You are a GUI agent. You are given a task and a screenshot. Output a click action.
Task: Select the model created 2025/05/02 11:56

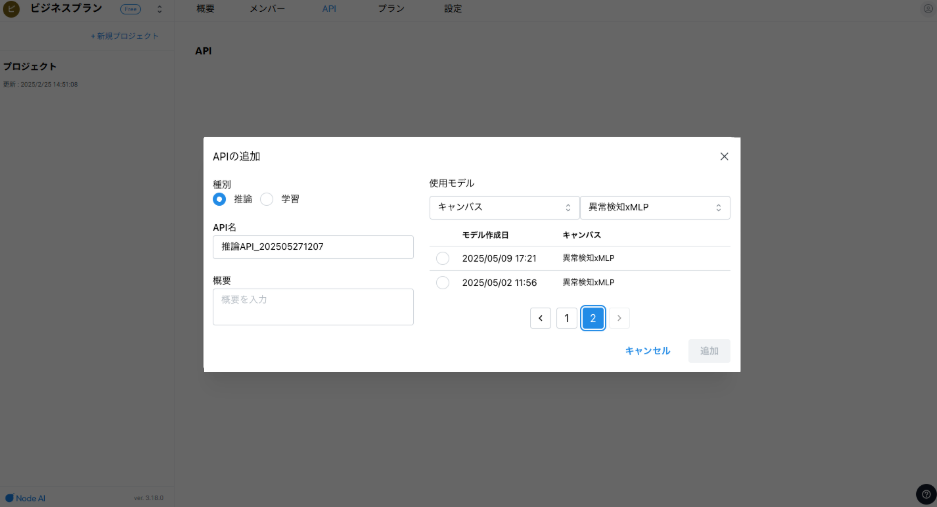click(443, 283)
